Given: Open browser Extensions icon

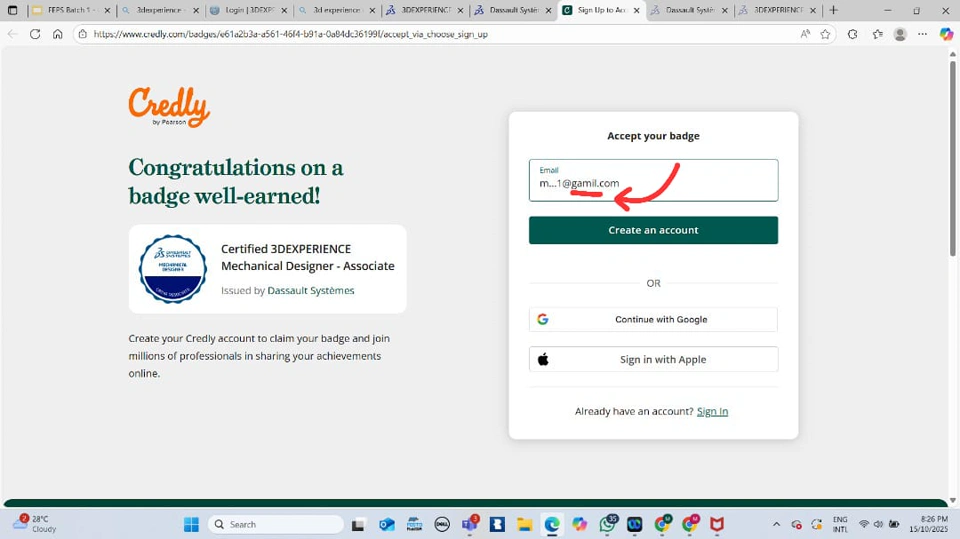Looking at the screenshot, I should [852, 34].
